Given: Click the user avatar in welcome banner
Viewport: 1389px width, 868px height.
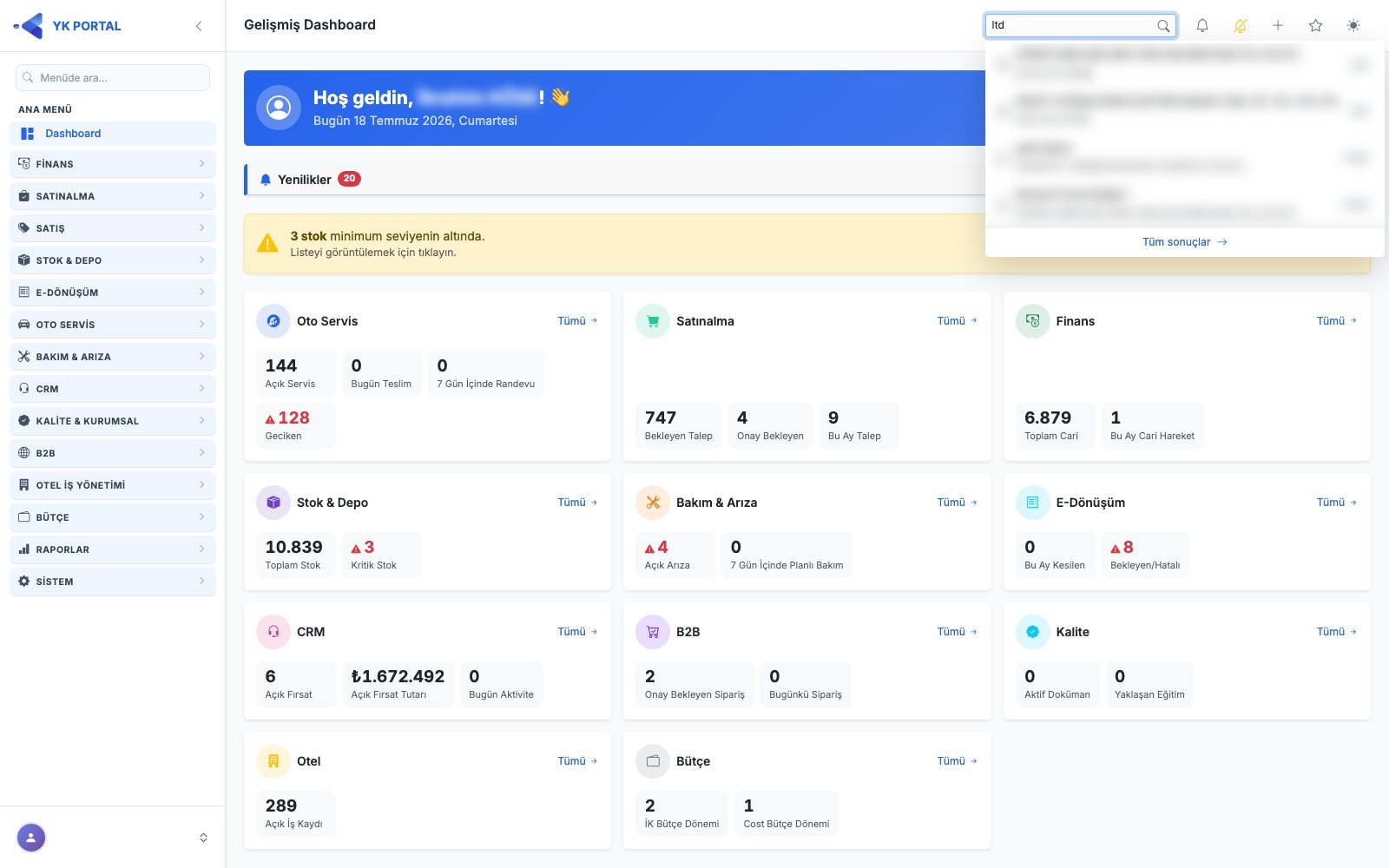Looking at the screenshot, I should 279,108.
